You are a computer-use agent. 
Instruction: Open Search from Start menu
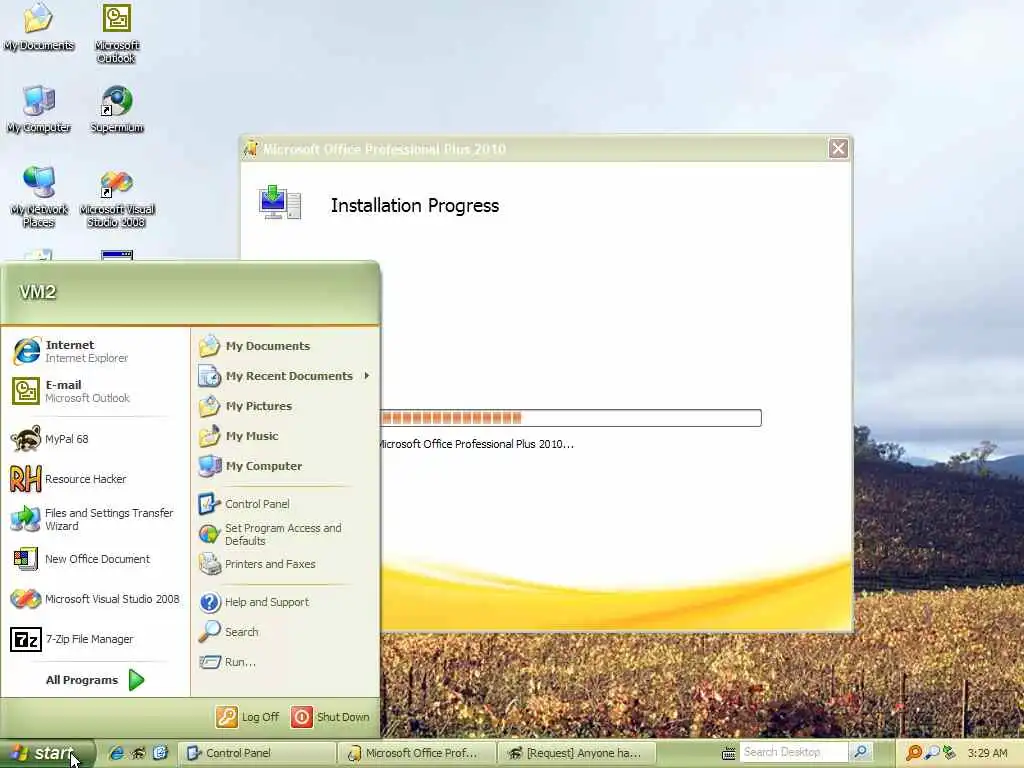[285, 632]
